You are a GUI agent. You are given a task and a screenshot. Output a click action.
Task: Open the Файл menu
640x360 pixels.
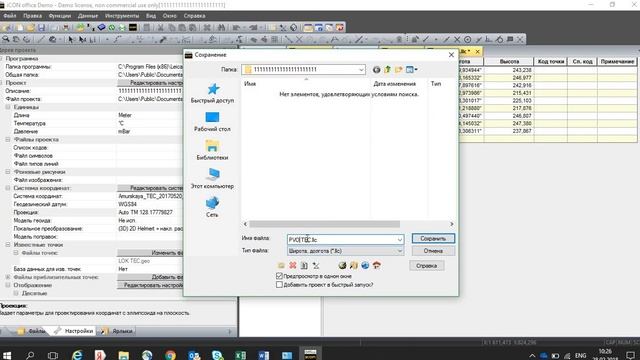tap(10, 16)
